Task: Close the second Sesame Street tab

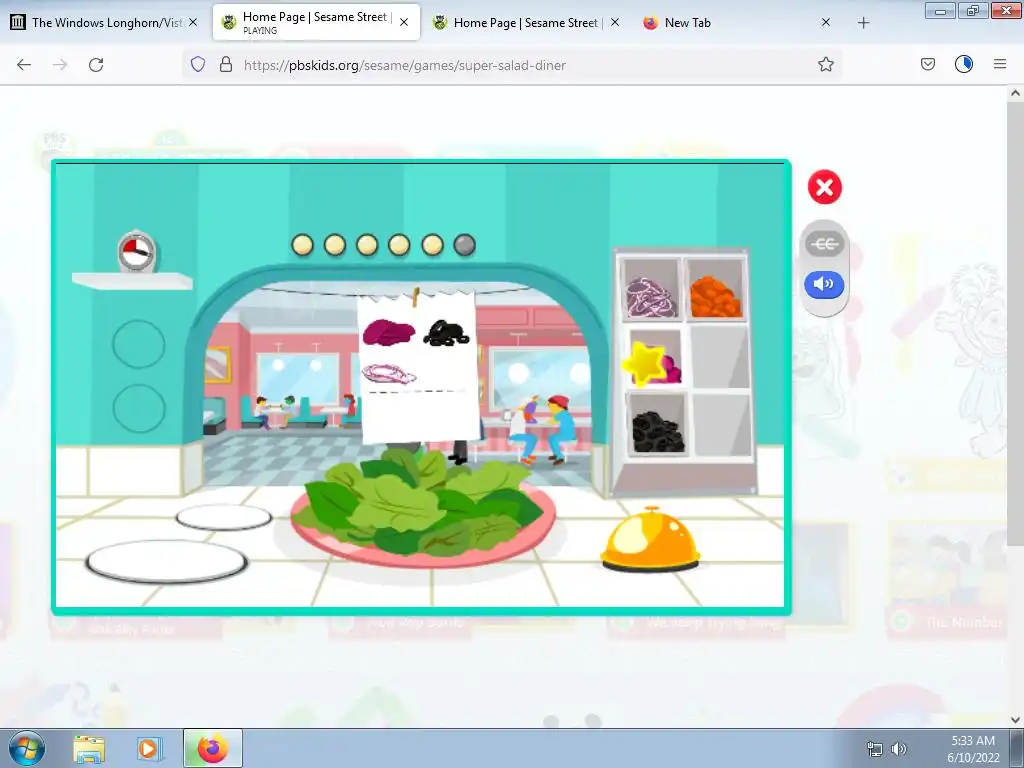Action: coord(615,22)
